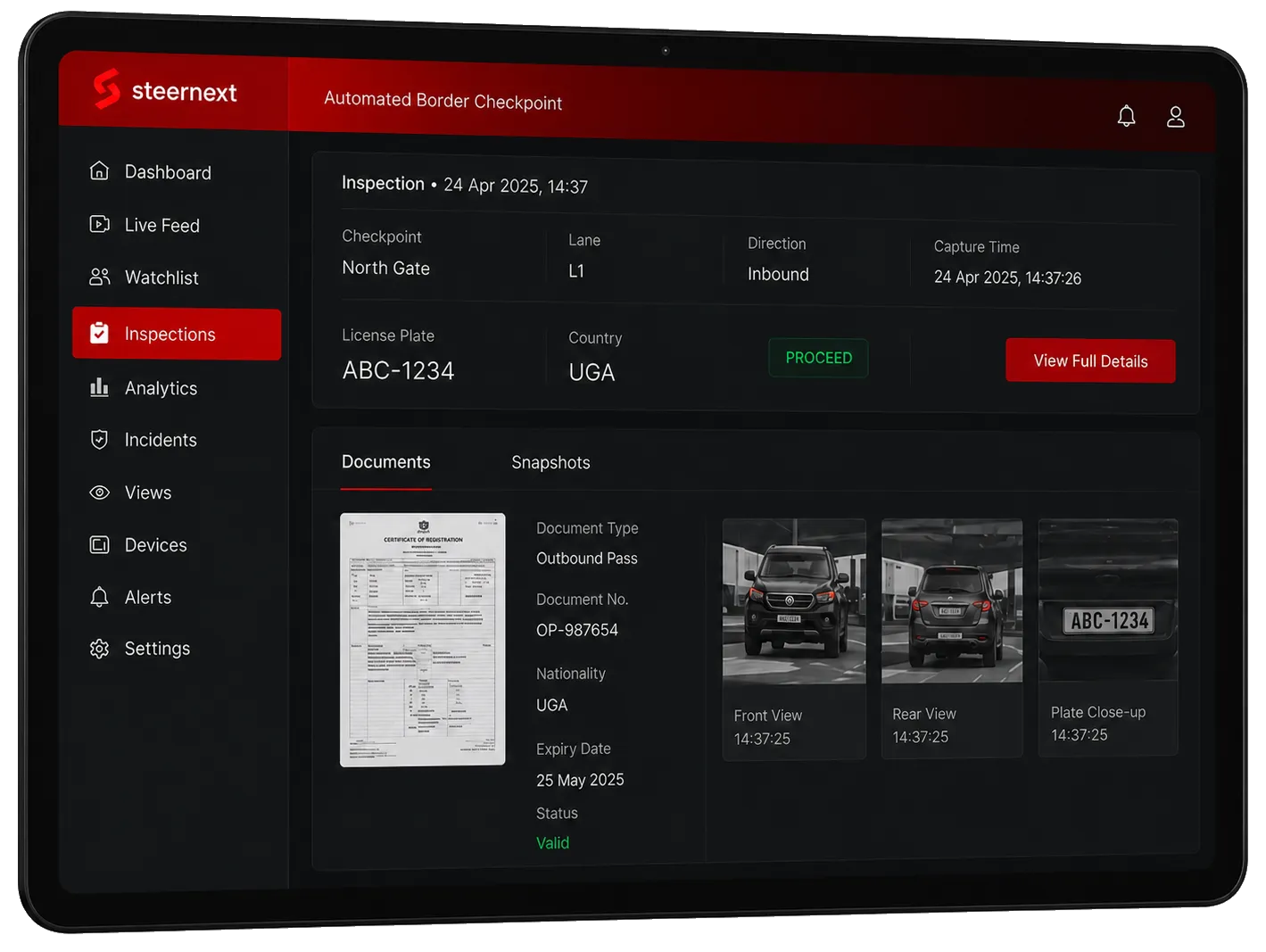Click the country value UGA
The height and width of the screenshot is (952, 1266).
pyautogui.click(x=592, y=372)
